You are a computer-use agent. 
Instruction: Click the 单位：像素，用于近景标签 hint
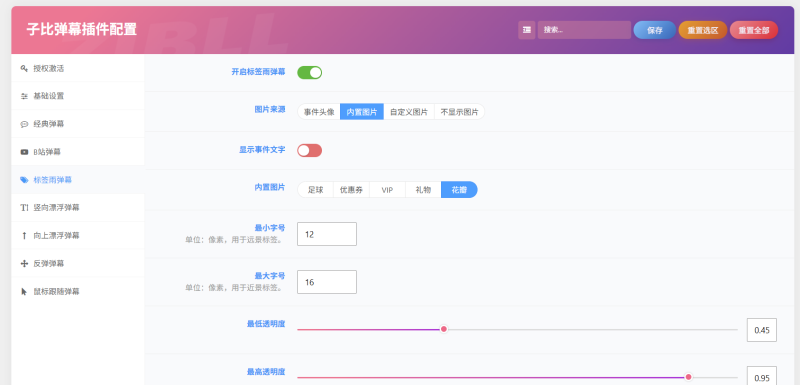pyautogui.click(x=235, y=288)
